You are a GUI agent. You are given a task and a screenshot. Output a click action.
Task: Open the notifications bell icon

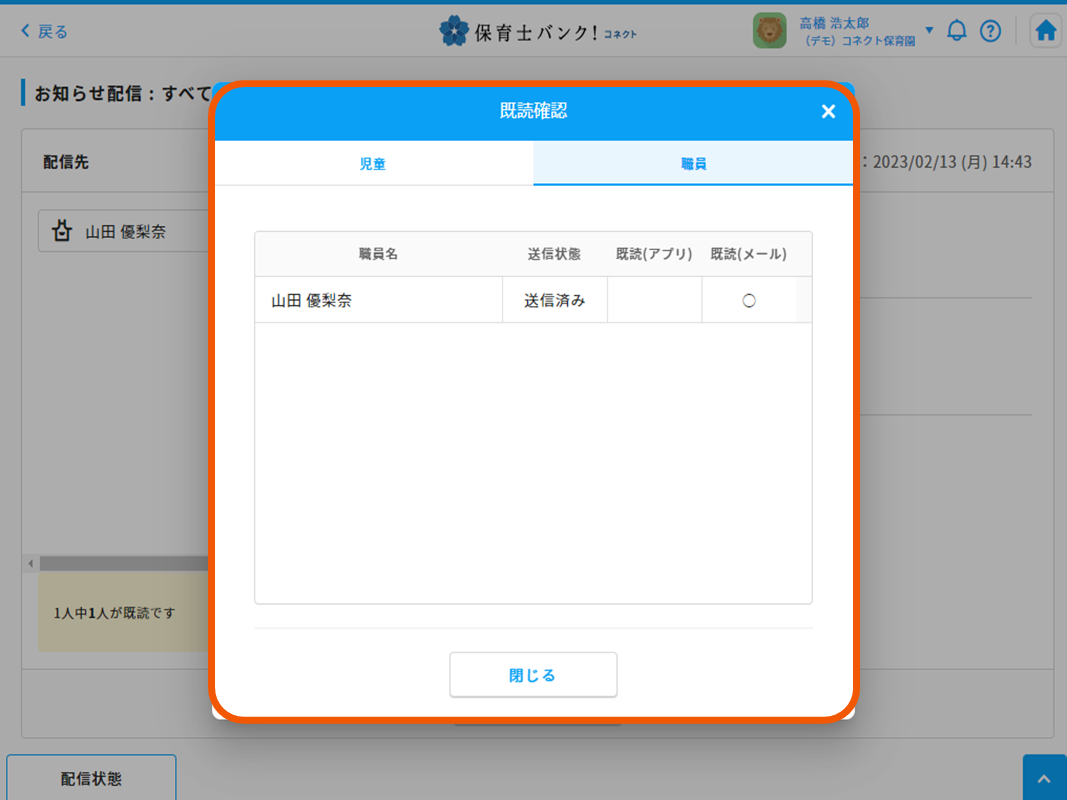[x=957, y=31]
